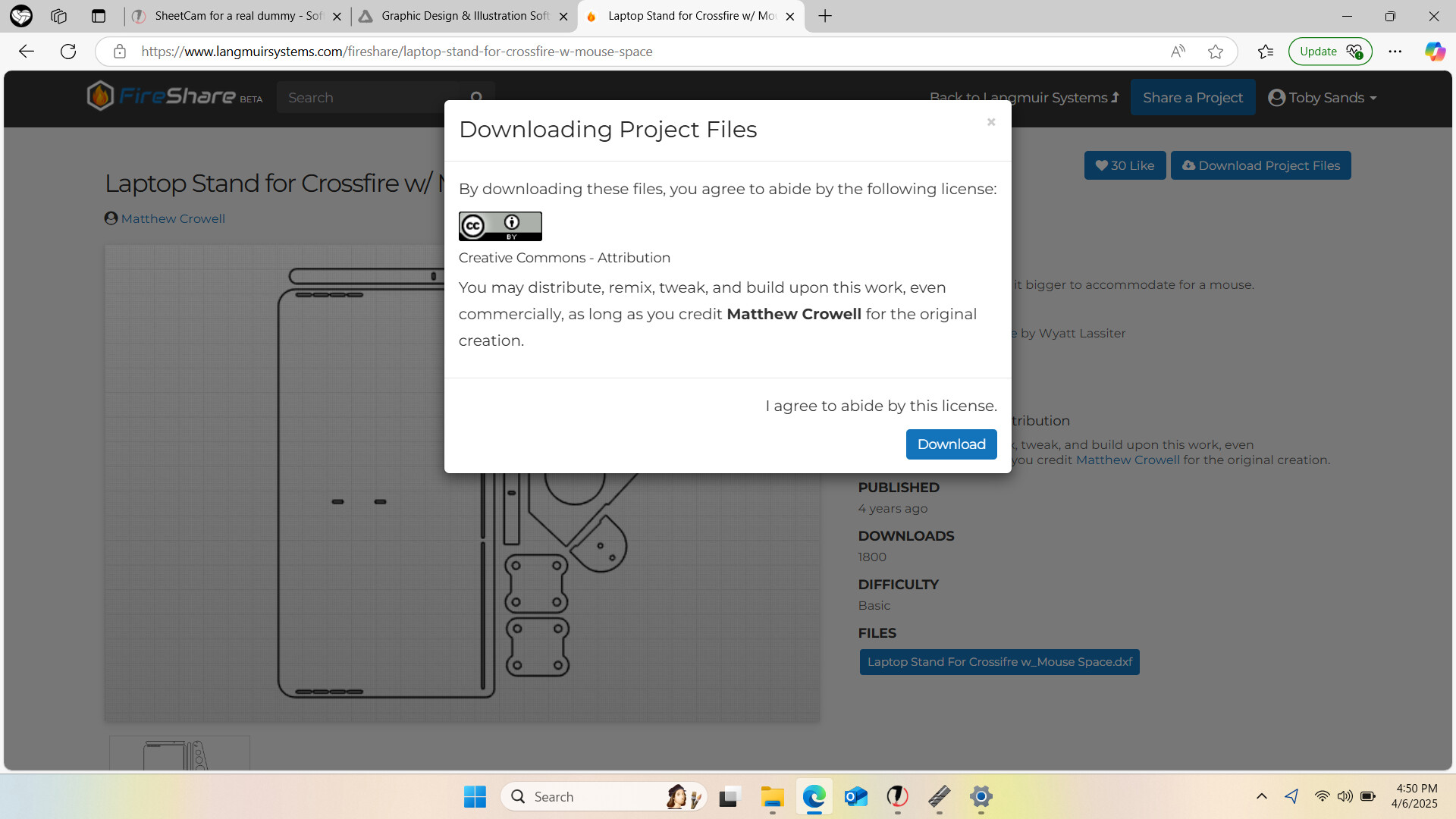Close the SheetCam browser tab
The height and width of the screenshot is (819, 1456).
pos(337,16)
